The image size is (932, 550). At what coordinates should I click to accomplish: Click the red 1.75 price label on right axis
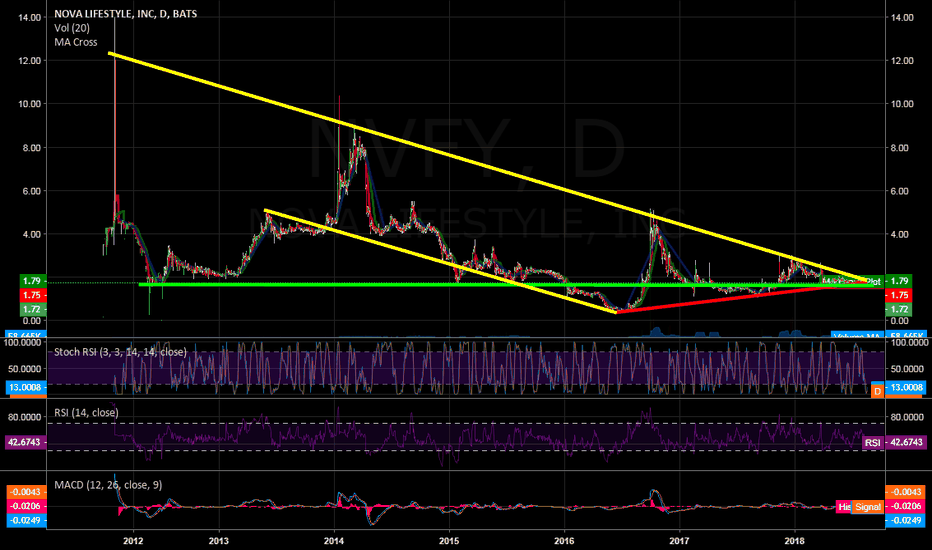coord(900,295)
